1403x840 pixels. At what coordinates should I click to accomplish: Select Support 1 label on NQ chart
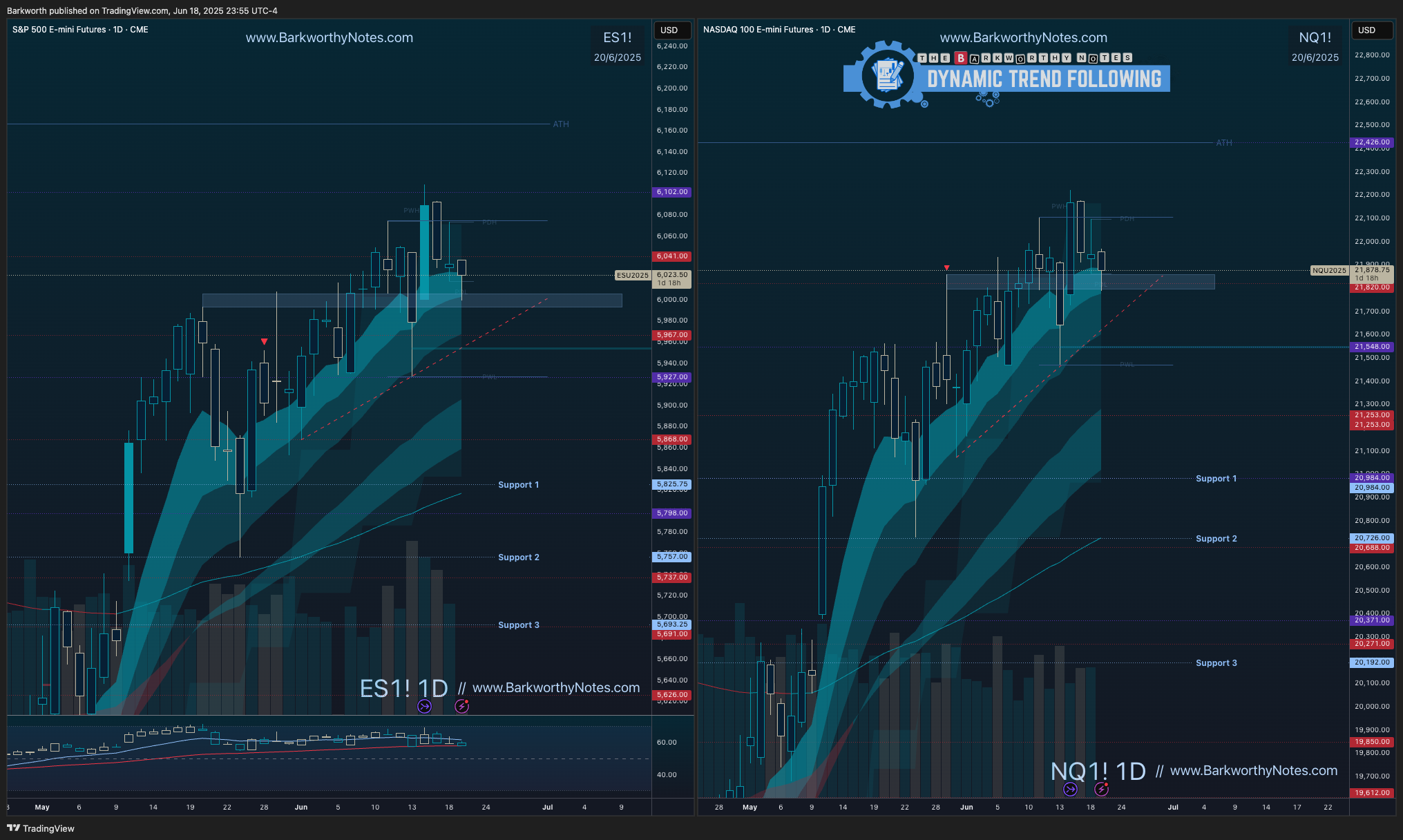(x=1216, y=479)
